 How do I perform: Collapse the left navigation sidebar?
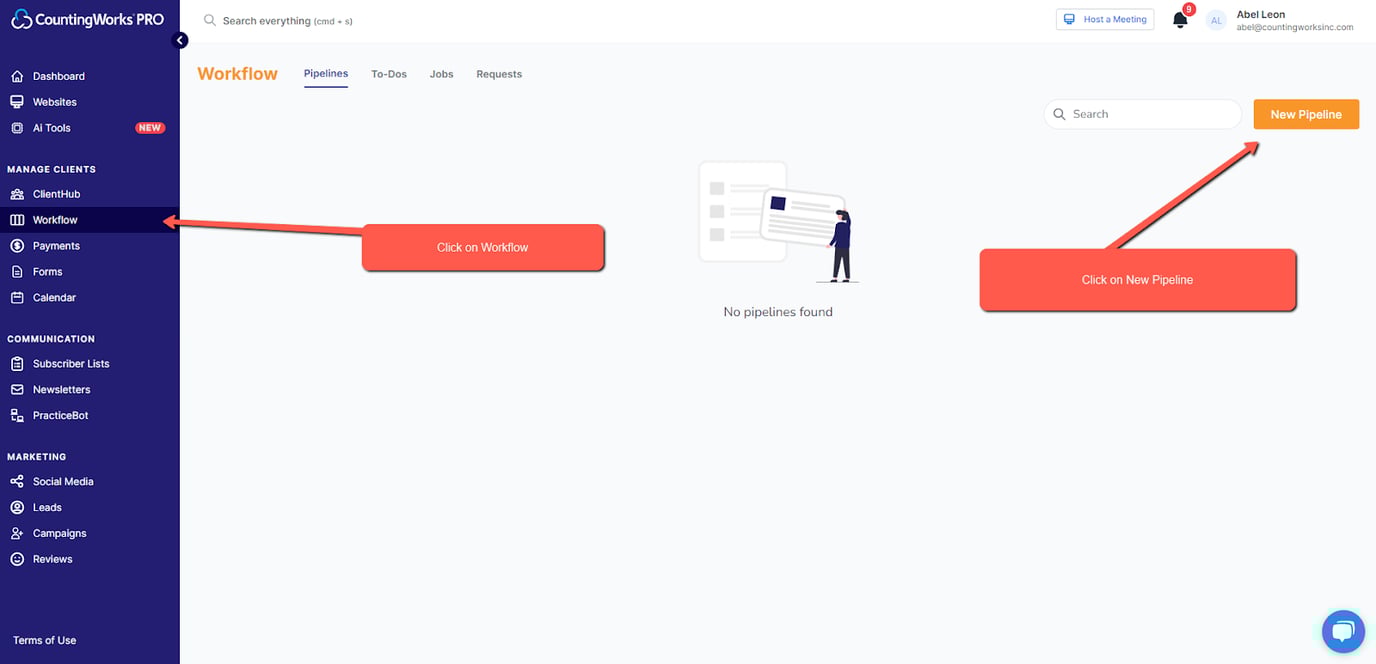click(180, 40)
